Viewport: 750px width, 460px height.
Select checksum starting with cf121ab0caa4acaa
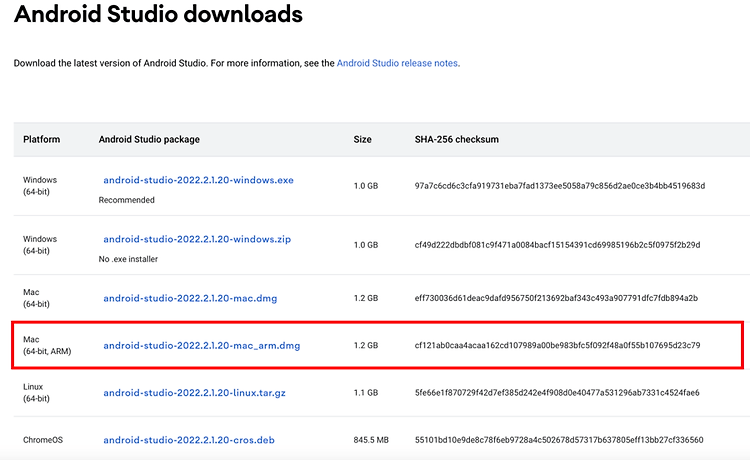tap(557, 345)
